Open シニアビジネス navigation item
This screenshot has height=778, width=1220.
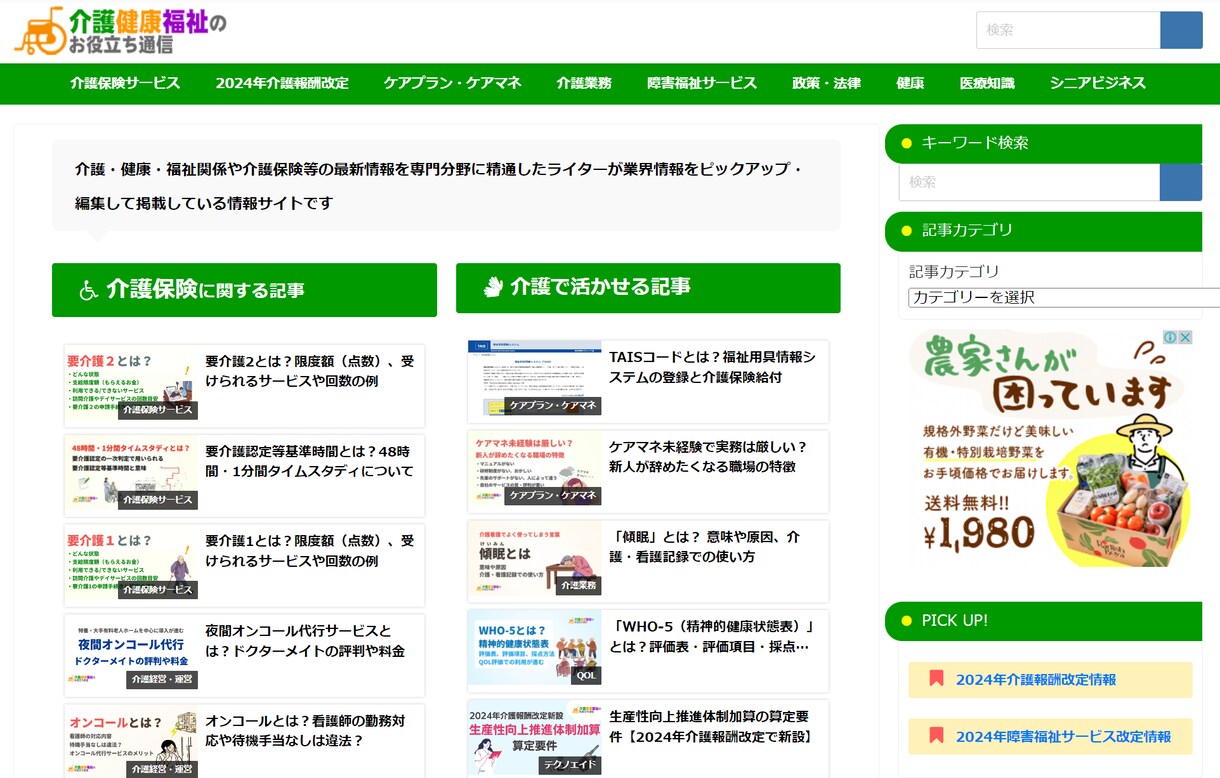pyautogui.click(x=1098, y=83)
